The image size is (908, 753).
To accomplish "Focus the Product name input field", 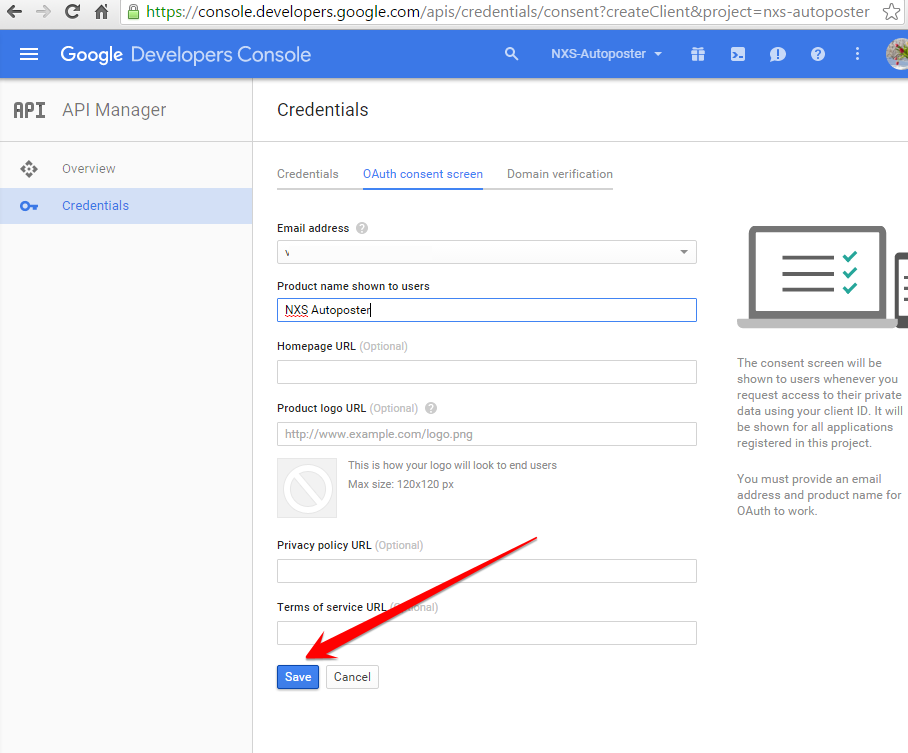I will (x=486, y=310).
